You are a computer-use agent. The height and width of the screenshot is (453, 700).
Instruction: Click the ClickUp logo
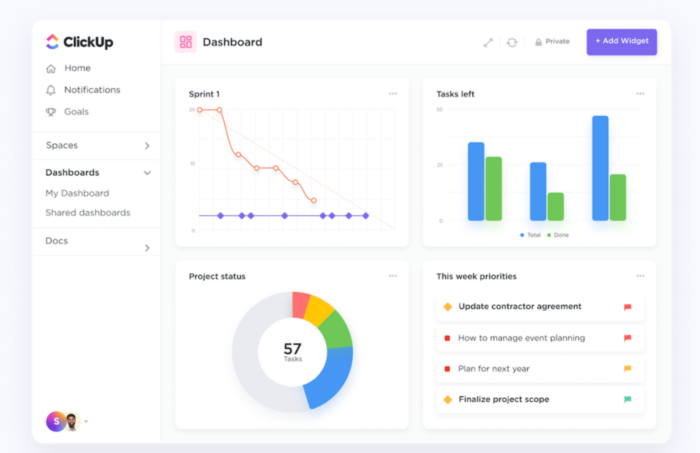pos(79,42)
